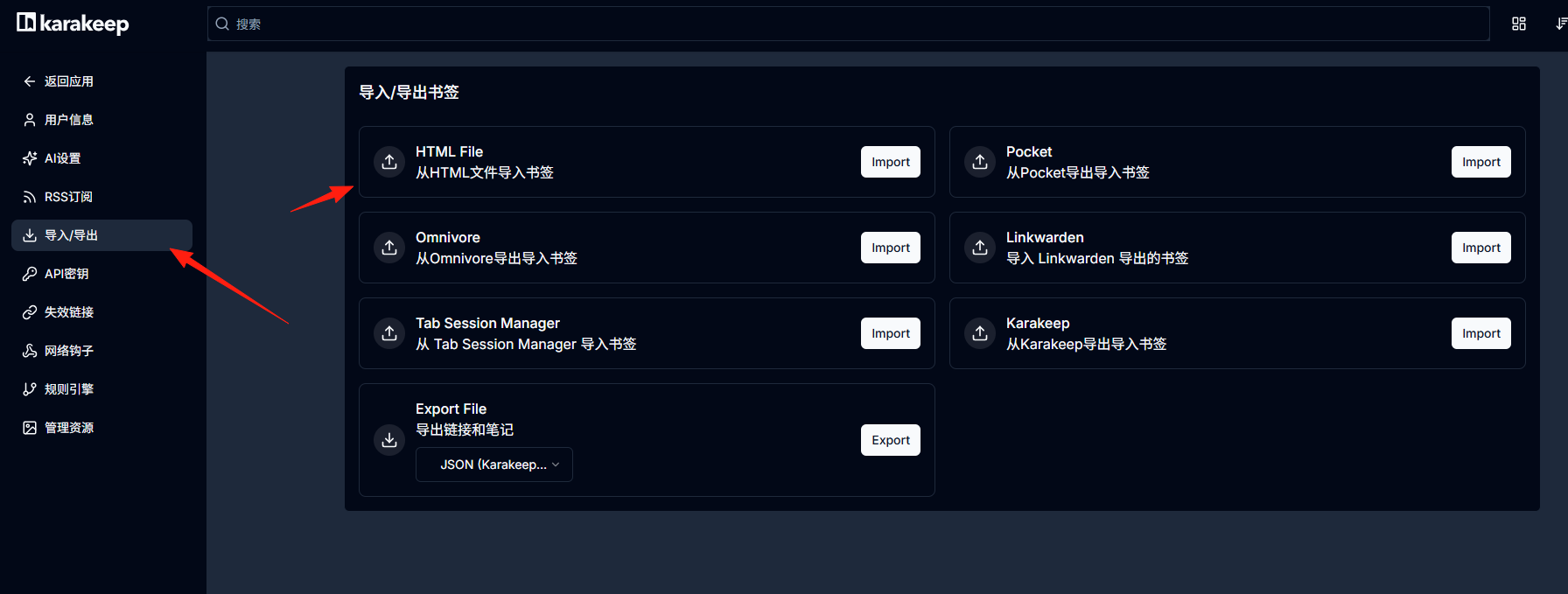This screenshot has height=594, width=1568.
Task: Click in the 搜索 search field
Action: pos(849,24)
